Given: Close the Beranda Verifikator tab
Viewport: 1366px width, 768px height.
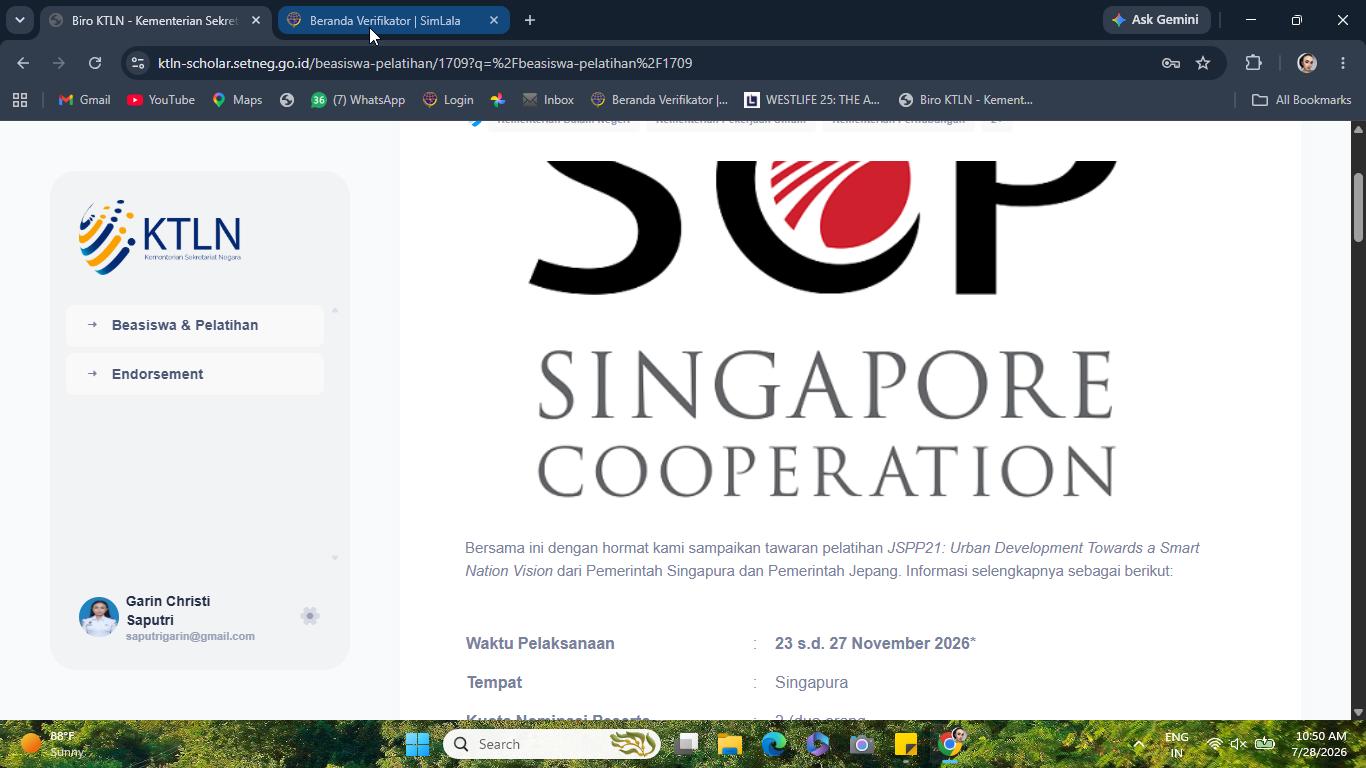Looking at the screenshot, I should pos(494,20).
